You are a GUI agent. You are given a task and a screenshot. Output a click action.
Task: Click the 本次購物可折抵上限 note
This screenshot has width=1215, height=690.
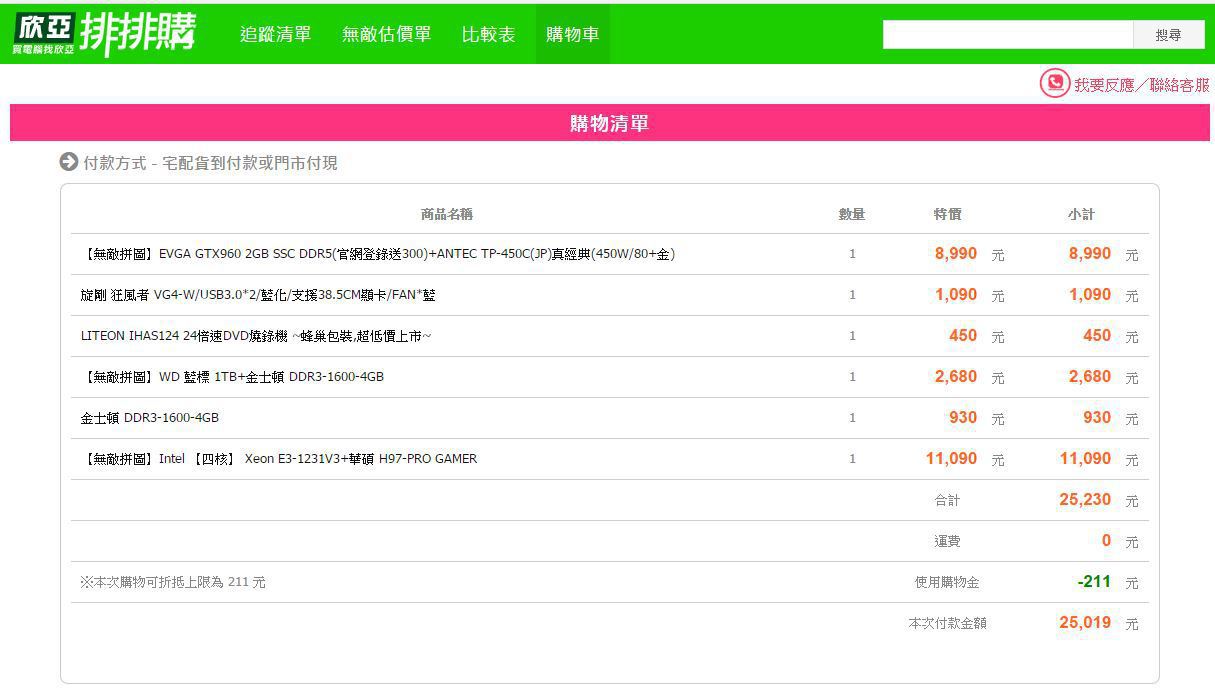point(173,582)
